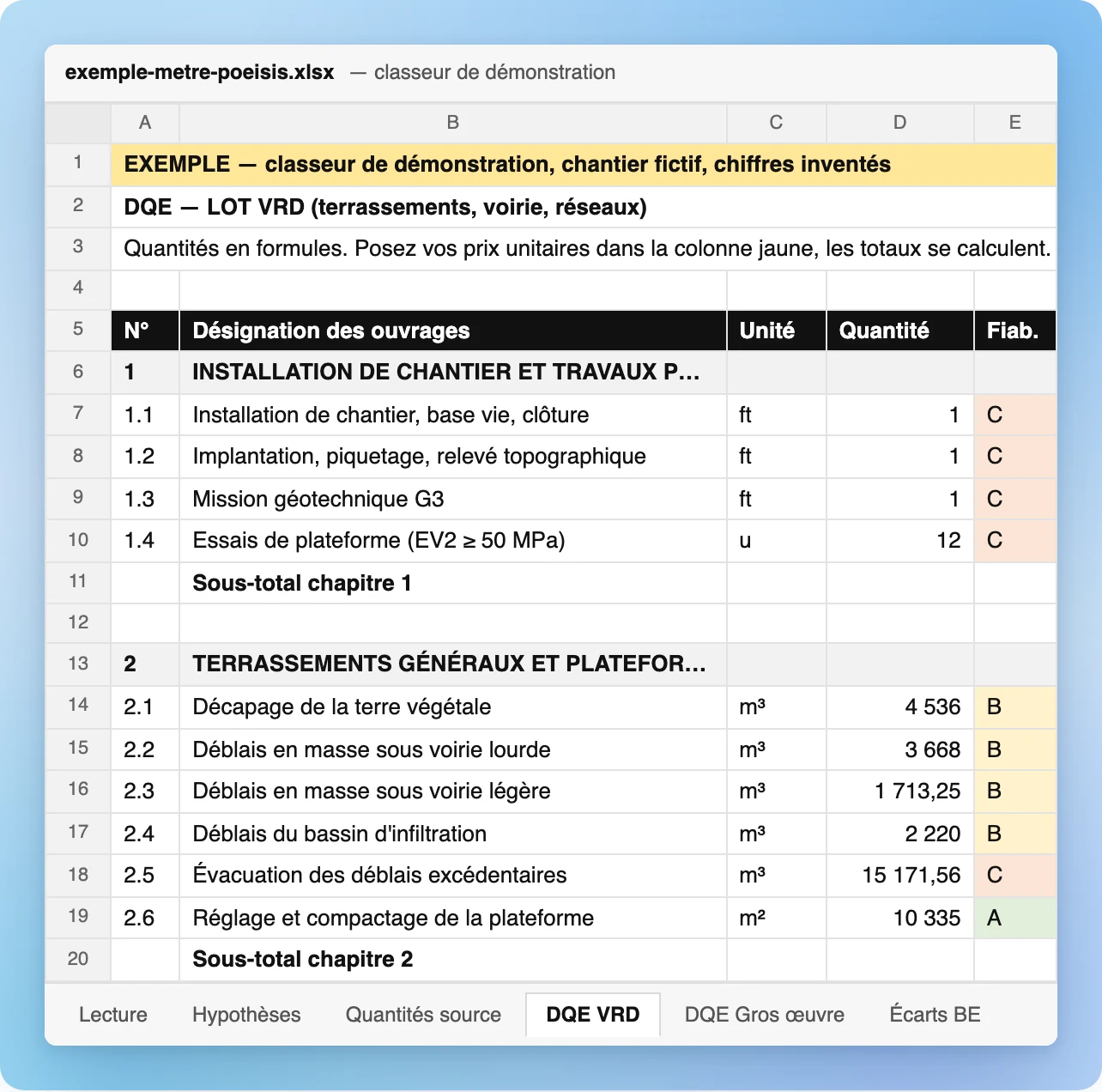The width and height of the screenshot is (1102, 1092).
Task: Select 'Évacuation des déblais excédentaires' cell
Action: click(453, 875)
